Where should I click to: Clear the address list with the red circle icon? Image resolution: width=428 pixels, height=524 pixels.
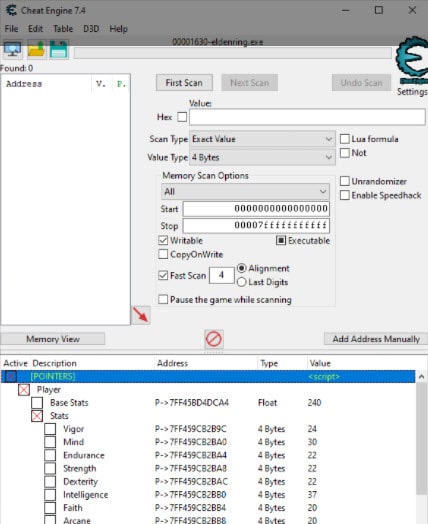pos(213,339)
